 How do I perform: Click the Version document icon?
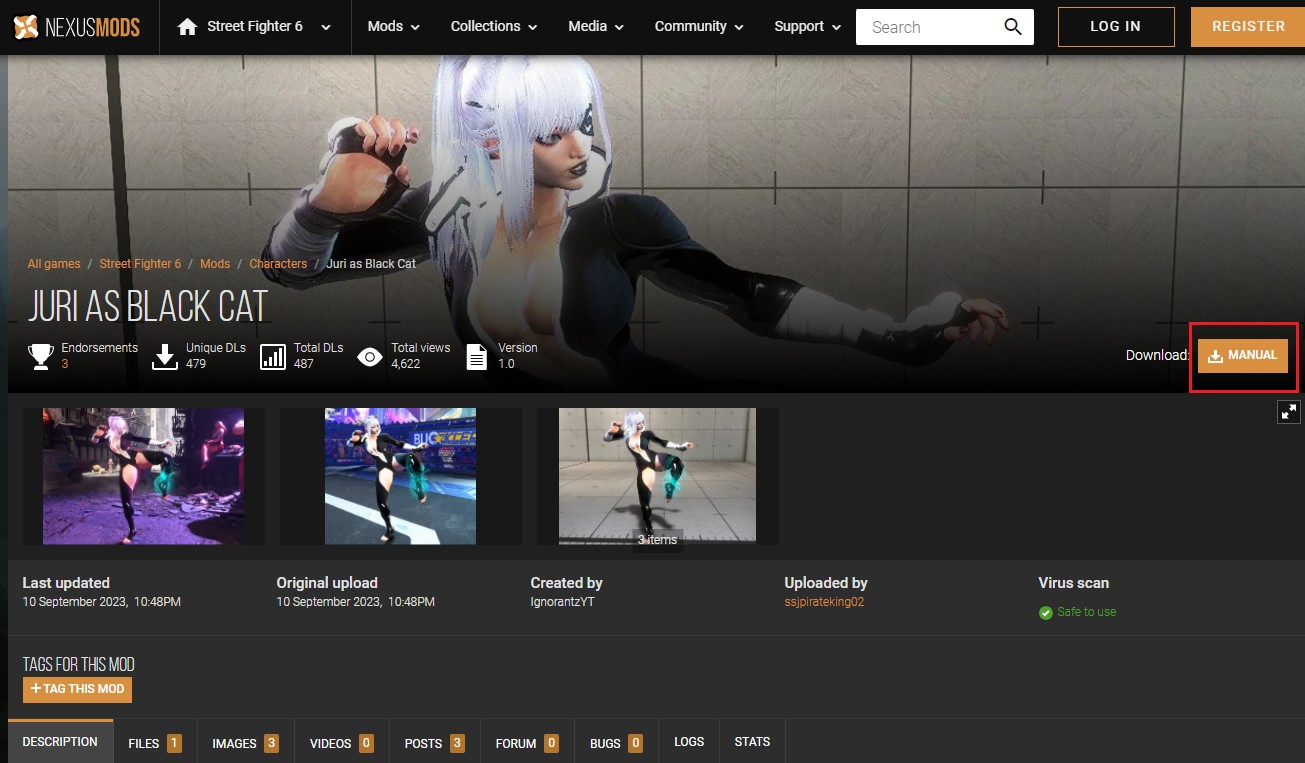tap(478, 356)
